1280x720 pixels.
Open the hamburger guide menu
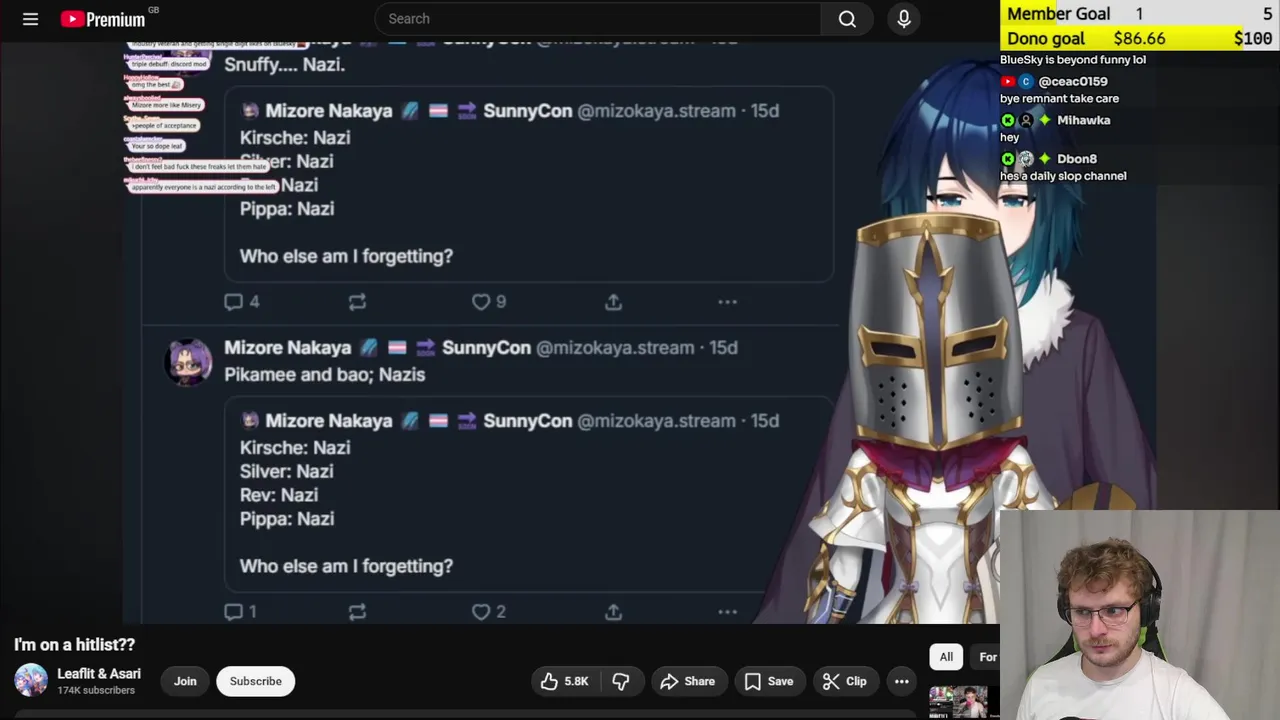tap(30, 19)
